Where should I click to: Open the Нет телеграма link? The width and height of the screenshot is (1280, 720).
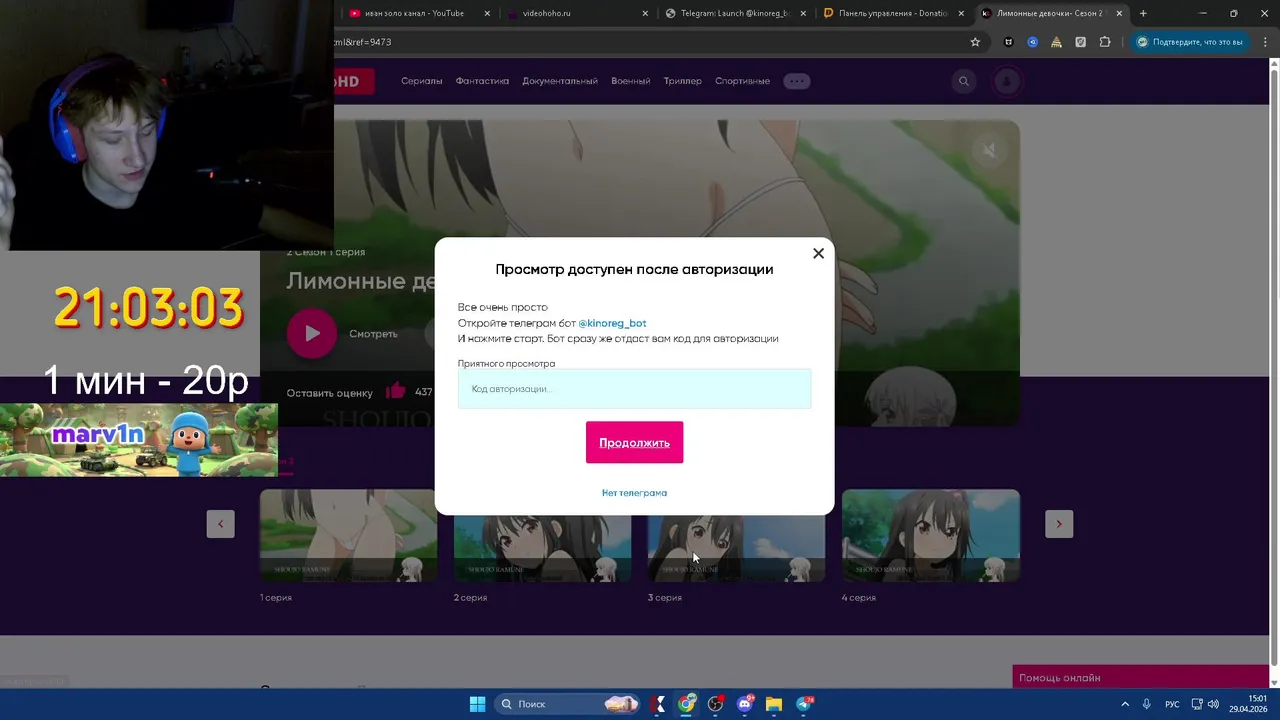(x=634, y=493)
